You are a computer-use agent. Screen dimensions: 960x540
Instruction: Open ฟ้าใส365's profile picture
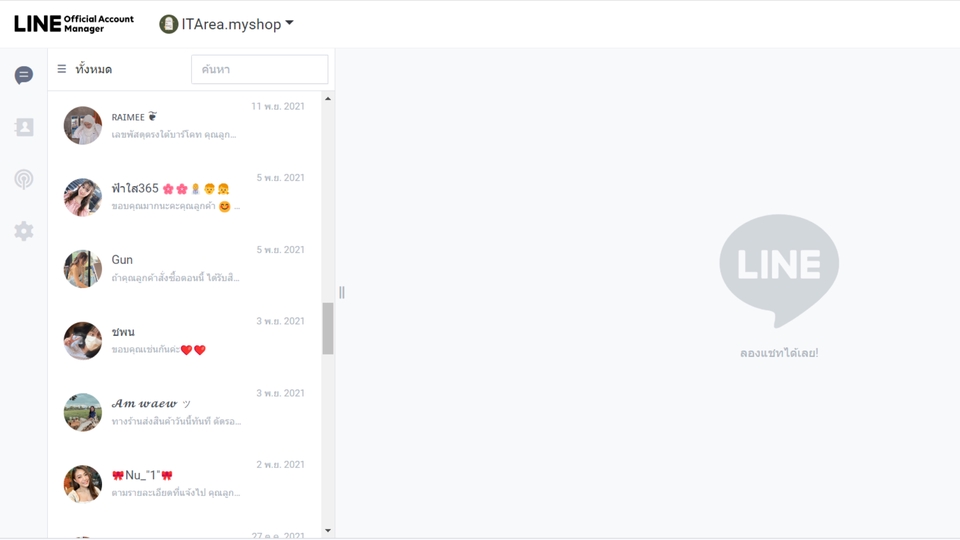coord(83,197)
